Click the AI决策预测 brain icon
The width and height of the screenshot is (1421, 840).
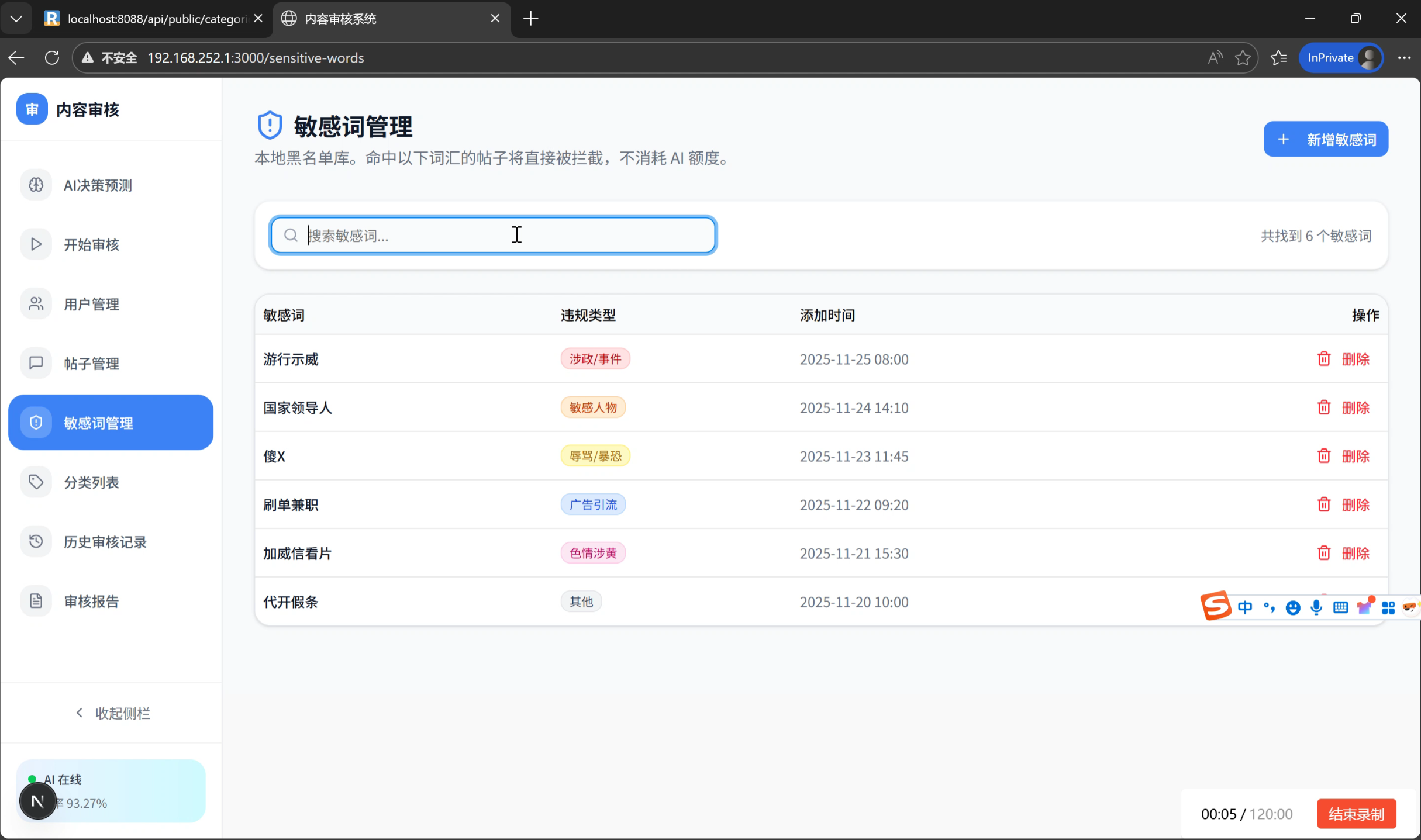[36, 185]
